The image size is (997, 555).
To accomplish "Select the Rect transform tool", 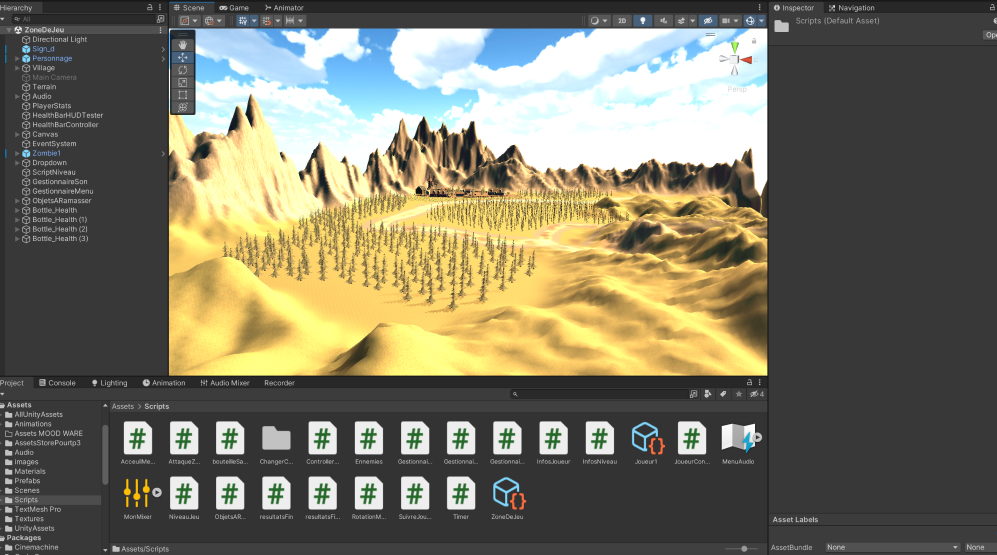I will [183, 95].
